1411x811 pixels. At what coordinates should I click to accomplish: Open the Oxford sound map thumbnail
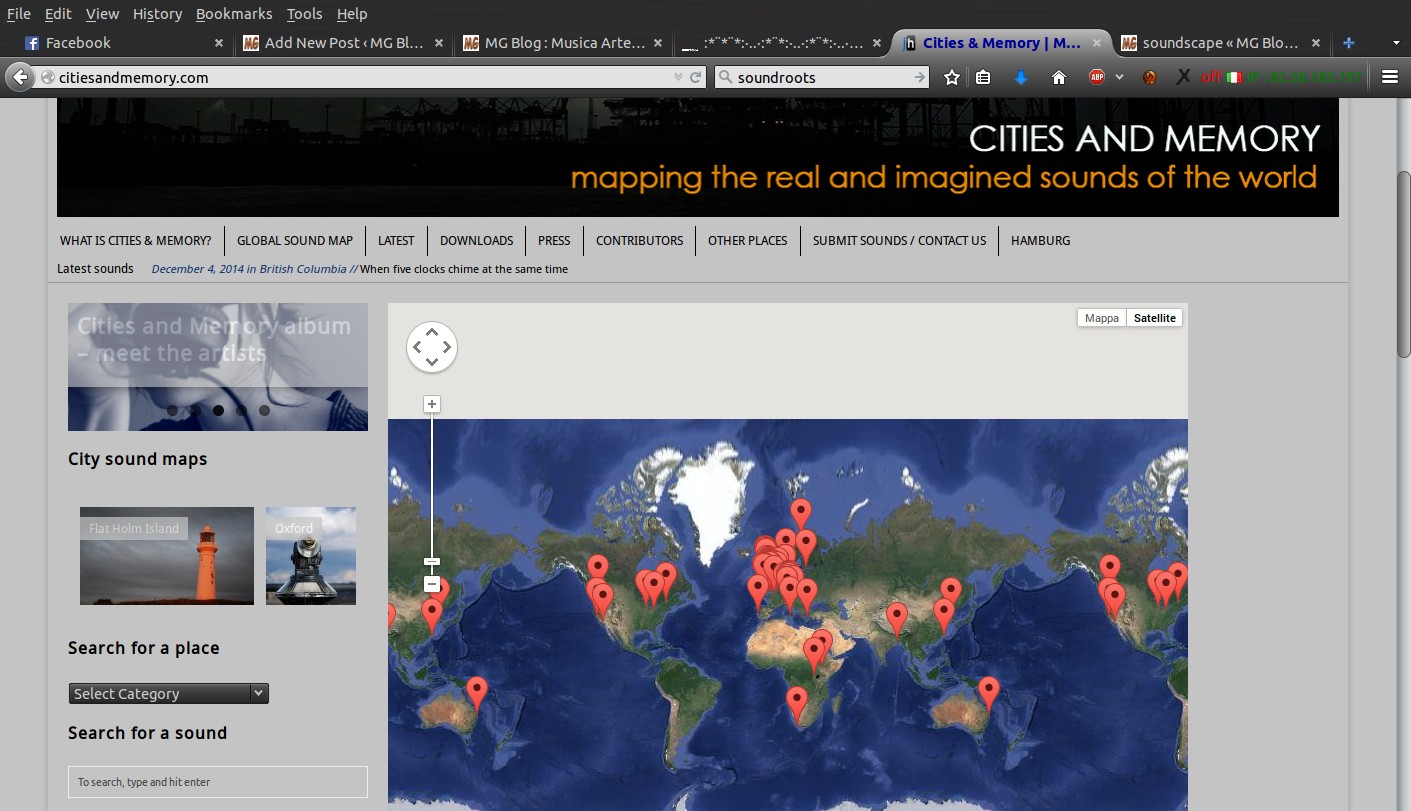coord(311,556)
